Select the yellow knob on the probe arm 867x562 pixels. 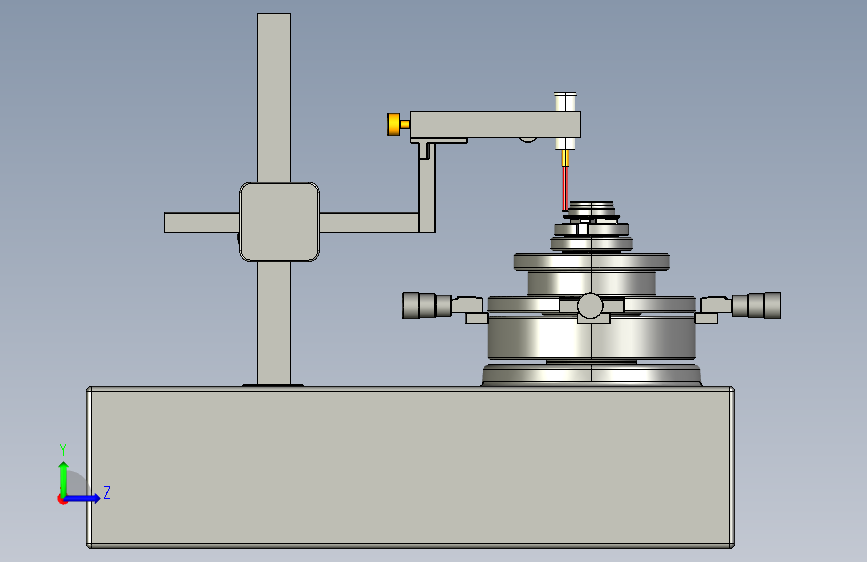point(394,124)
